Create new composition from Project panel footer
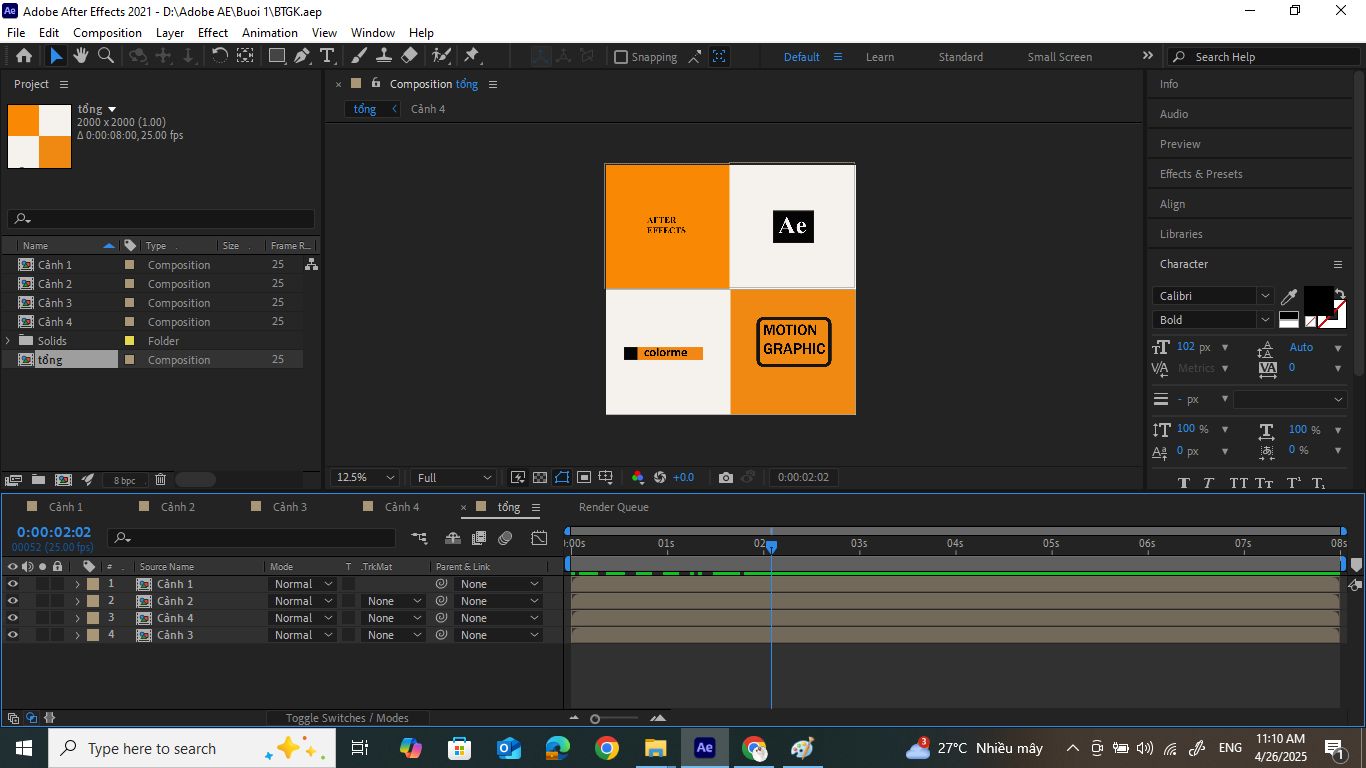The width and height of the screenshot is (1366, 768). (63, 480)
